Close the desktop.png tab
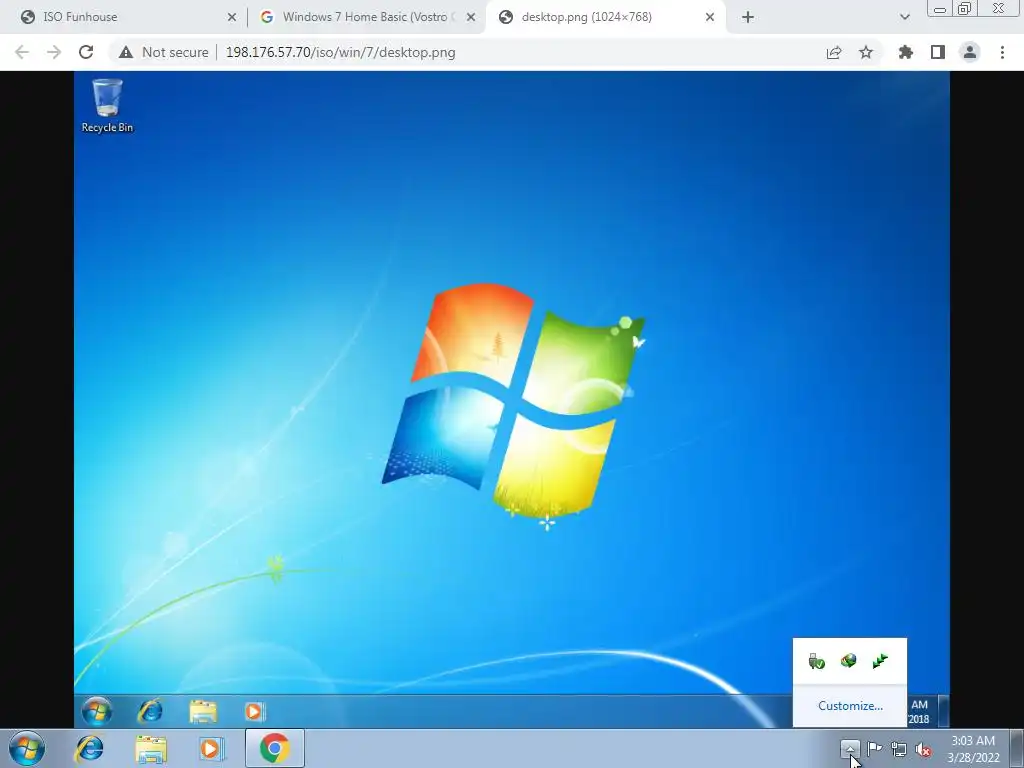Viewport: 1024px width, 768px height. click(710, 18)
